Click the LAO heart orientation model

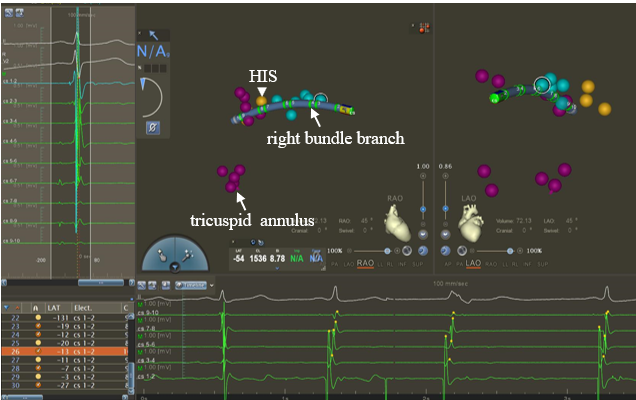pos(471,222)
